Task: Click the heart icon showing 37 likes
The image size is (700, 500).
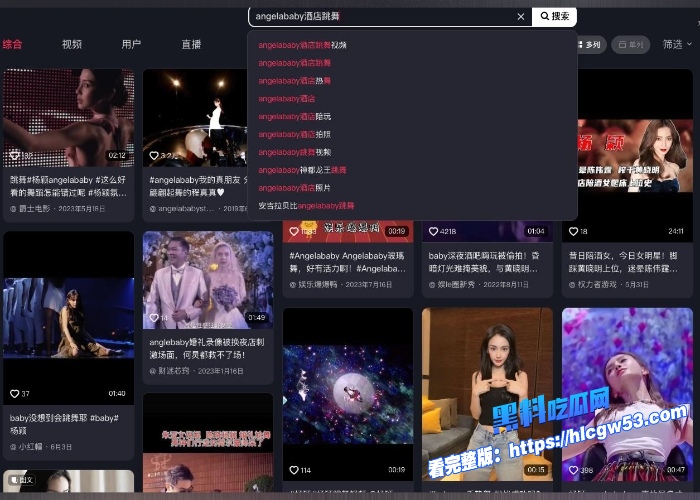Action: click(14, 394)
